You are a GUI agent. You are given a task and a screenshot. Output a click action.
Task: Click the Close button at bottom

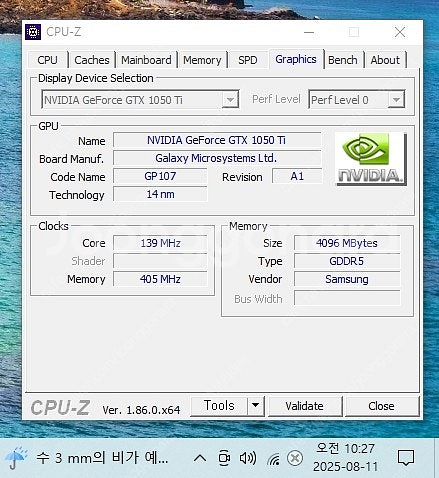[x=381, y=406]
